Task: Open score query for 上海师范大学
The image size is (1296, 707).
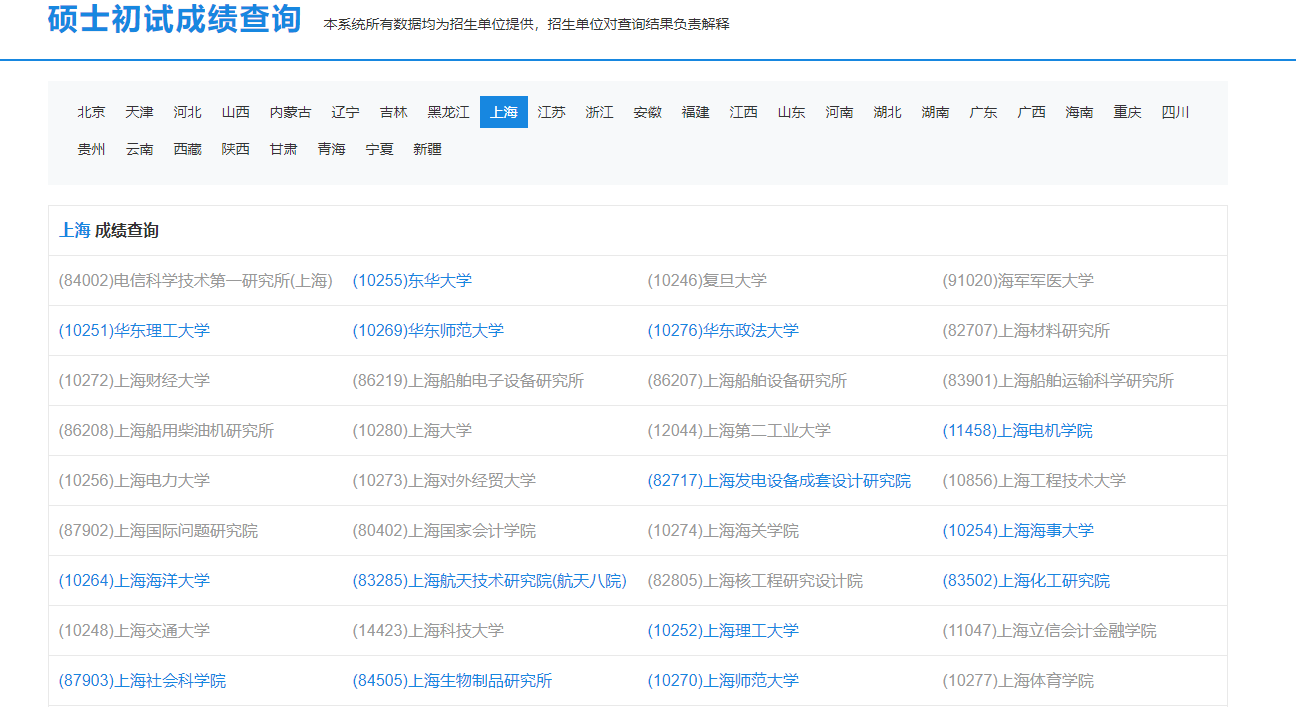Action: (724, 680)
